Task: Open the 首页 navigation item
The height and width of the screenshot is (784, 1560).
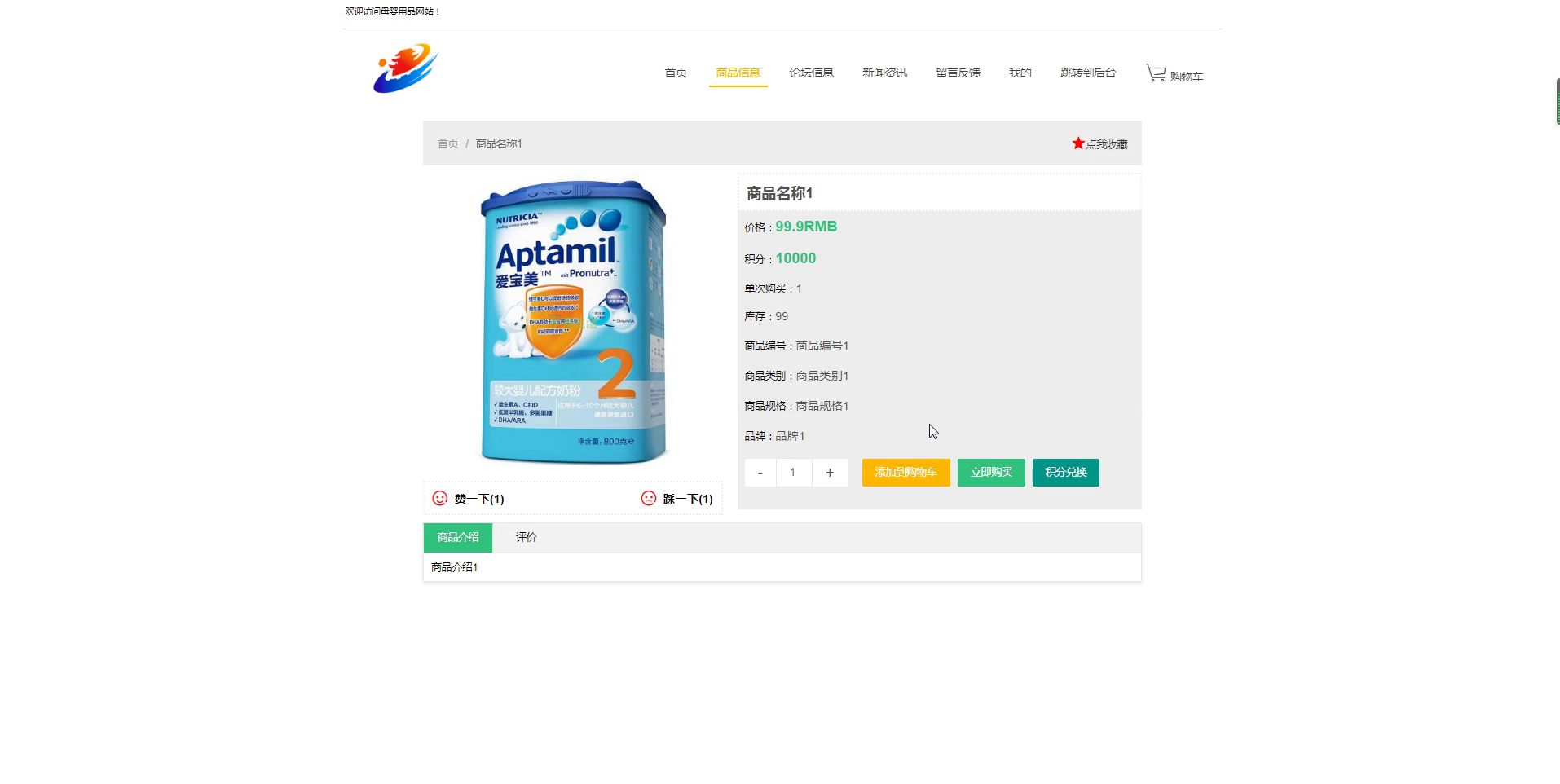Action: pos(676,73)
